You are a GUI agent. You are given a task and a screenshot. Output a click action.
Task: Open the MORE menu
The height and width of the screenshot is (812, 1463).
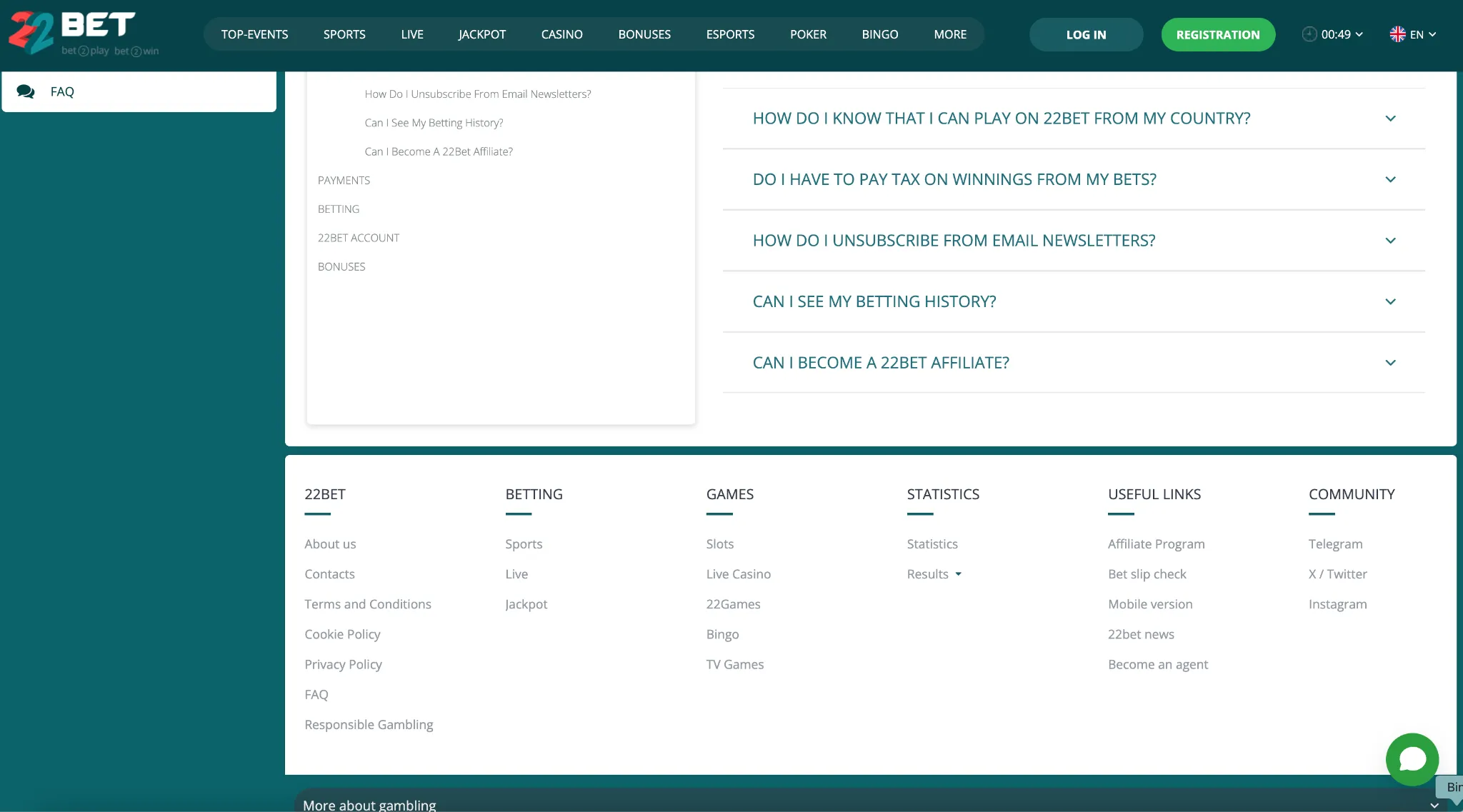coord(950,34)
